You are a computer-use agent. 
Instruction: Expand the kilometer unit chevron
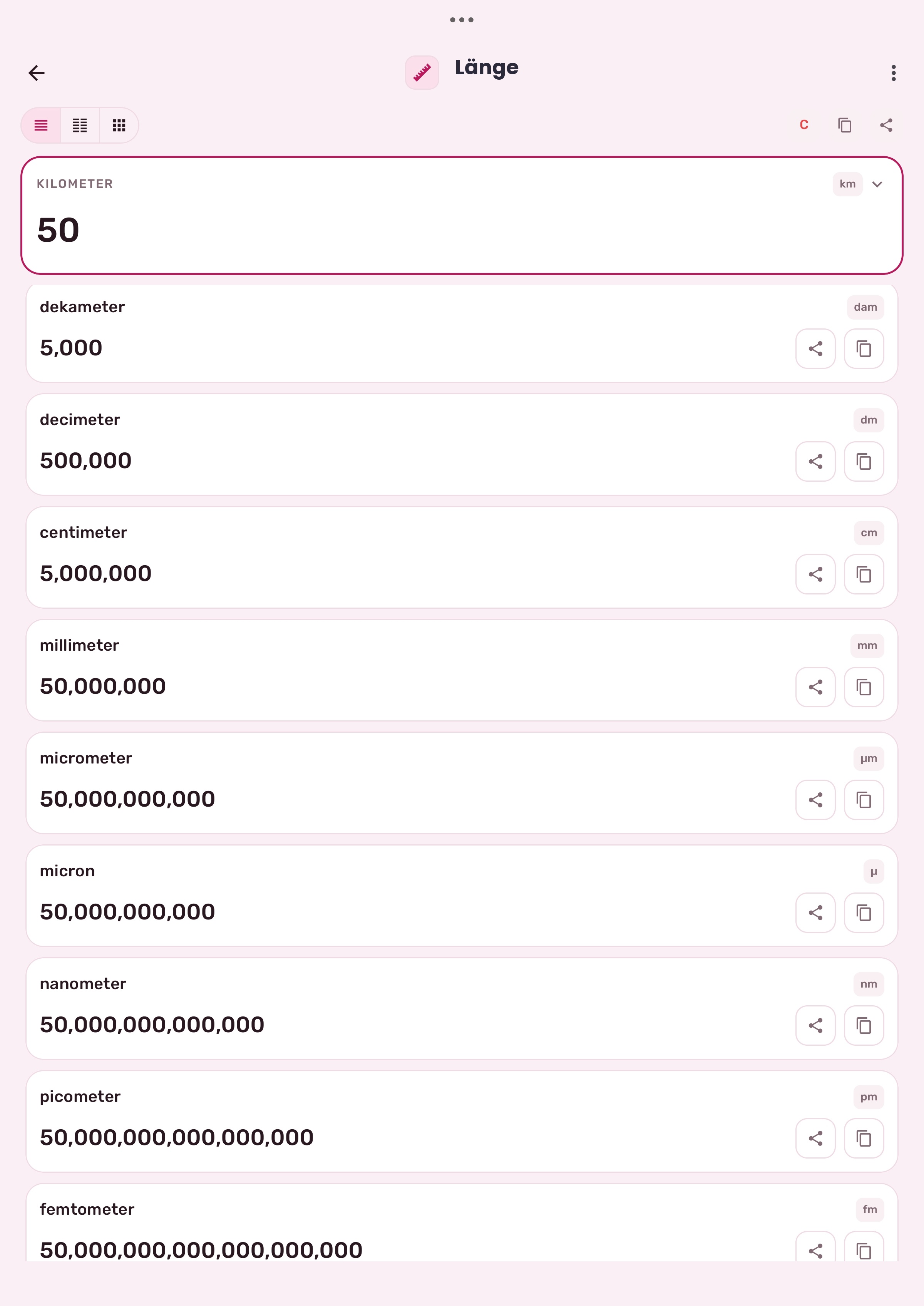[x=877, y=184]
